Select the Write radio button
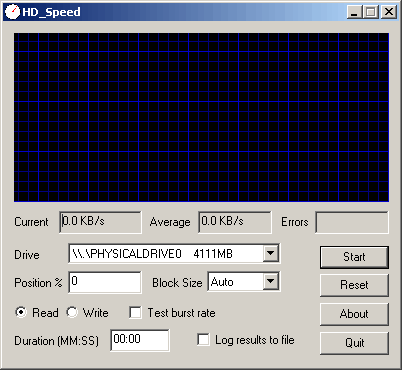 coord(72,312)
